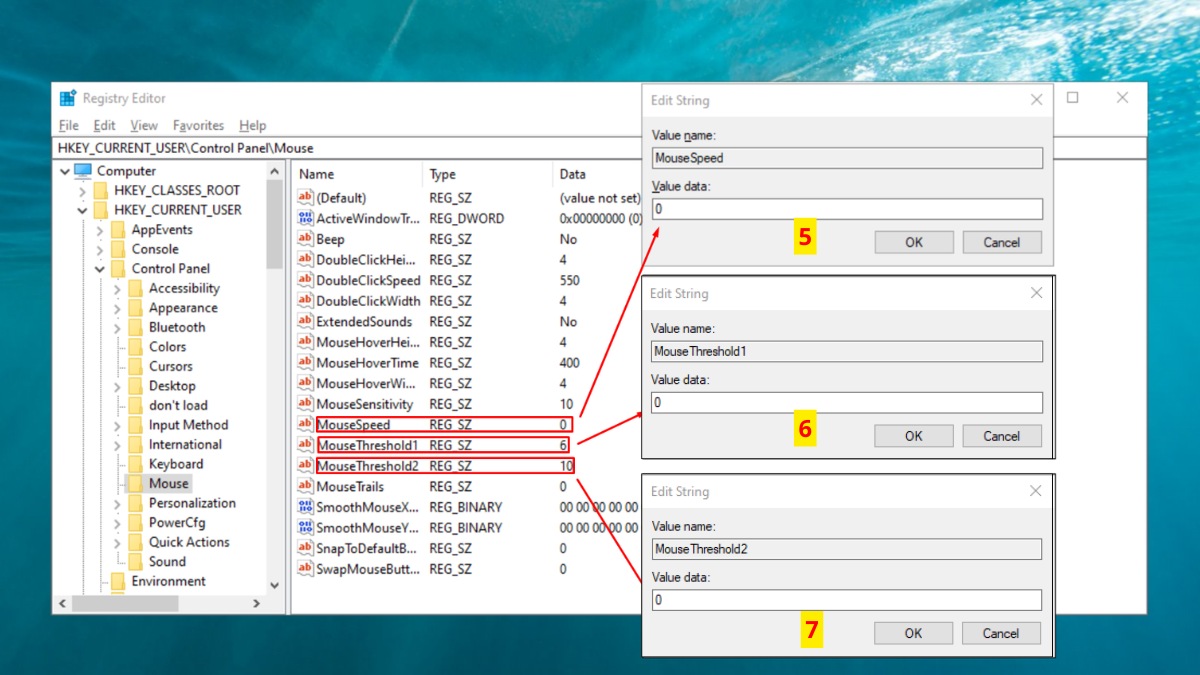Viewport: 1200px width, 675px height.
Task: Expand the Console key
Action: click(100, 249)
